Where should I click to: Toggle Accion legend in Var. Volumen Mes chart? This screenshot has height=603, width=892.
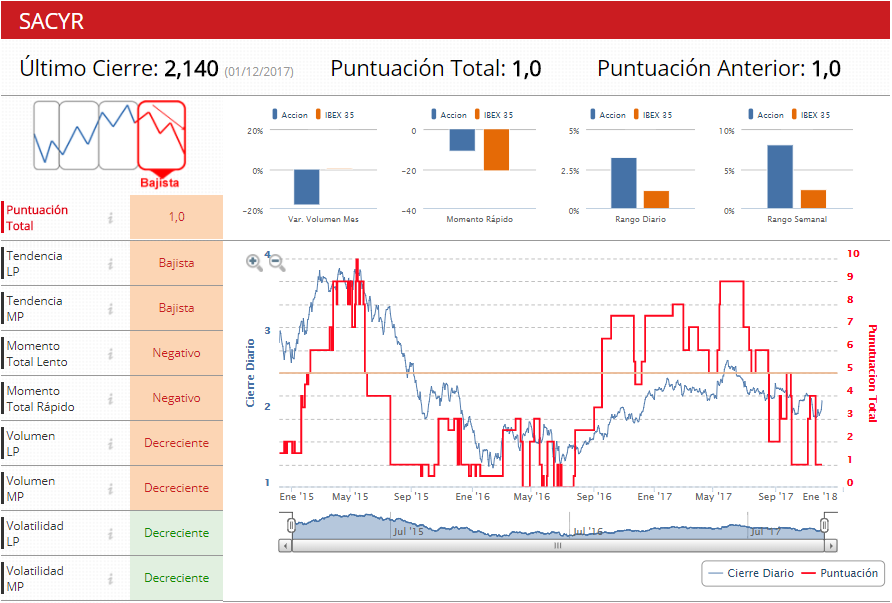coord(290,114)
